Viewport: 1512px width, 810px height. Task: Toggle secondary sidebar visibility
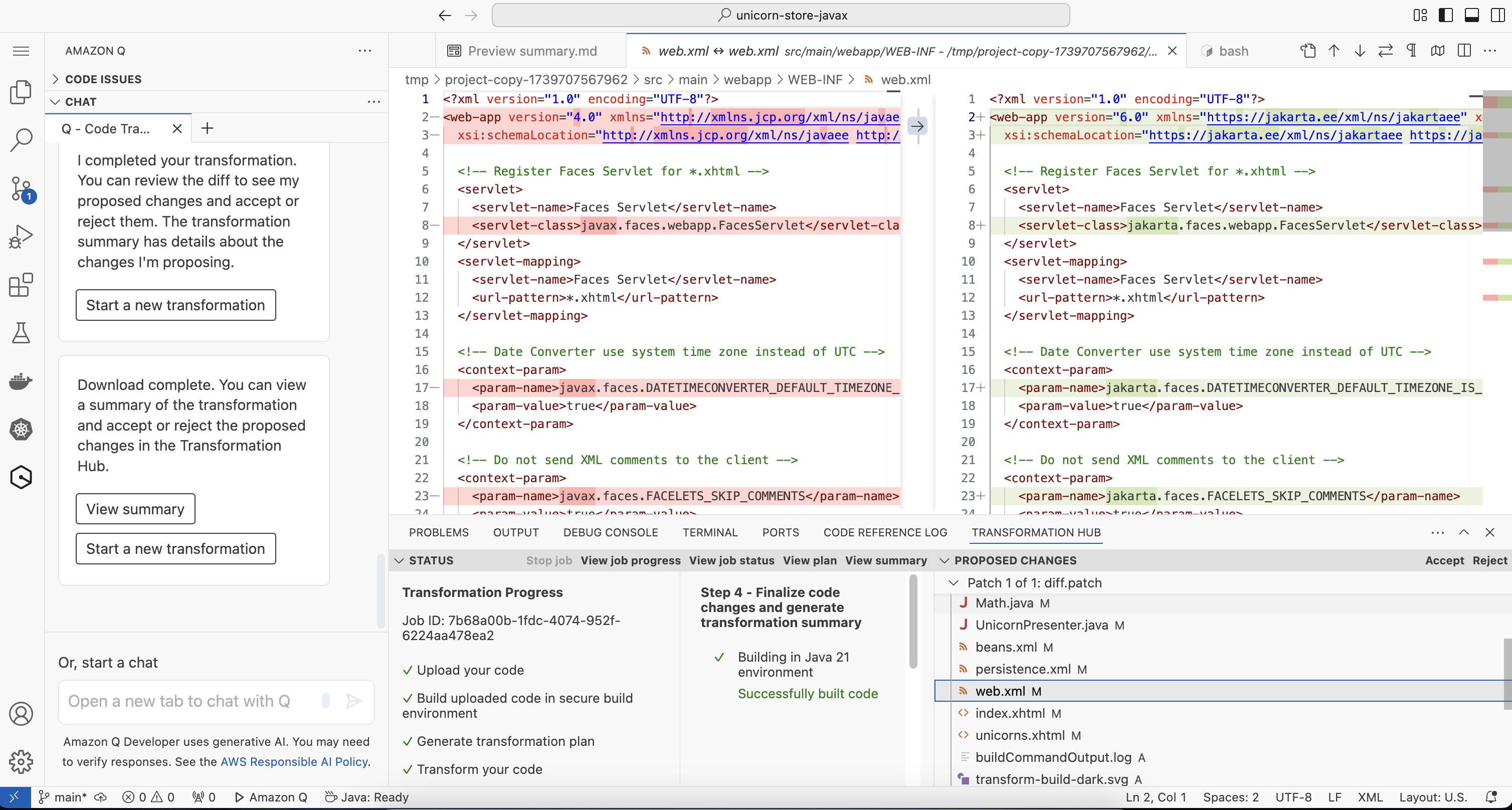(x=1497, y=15)
